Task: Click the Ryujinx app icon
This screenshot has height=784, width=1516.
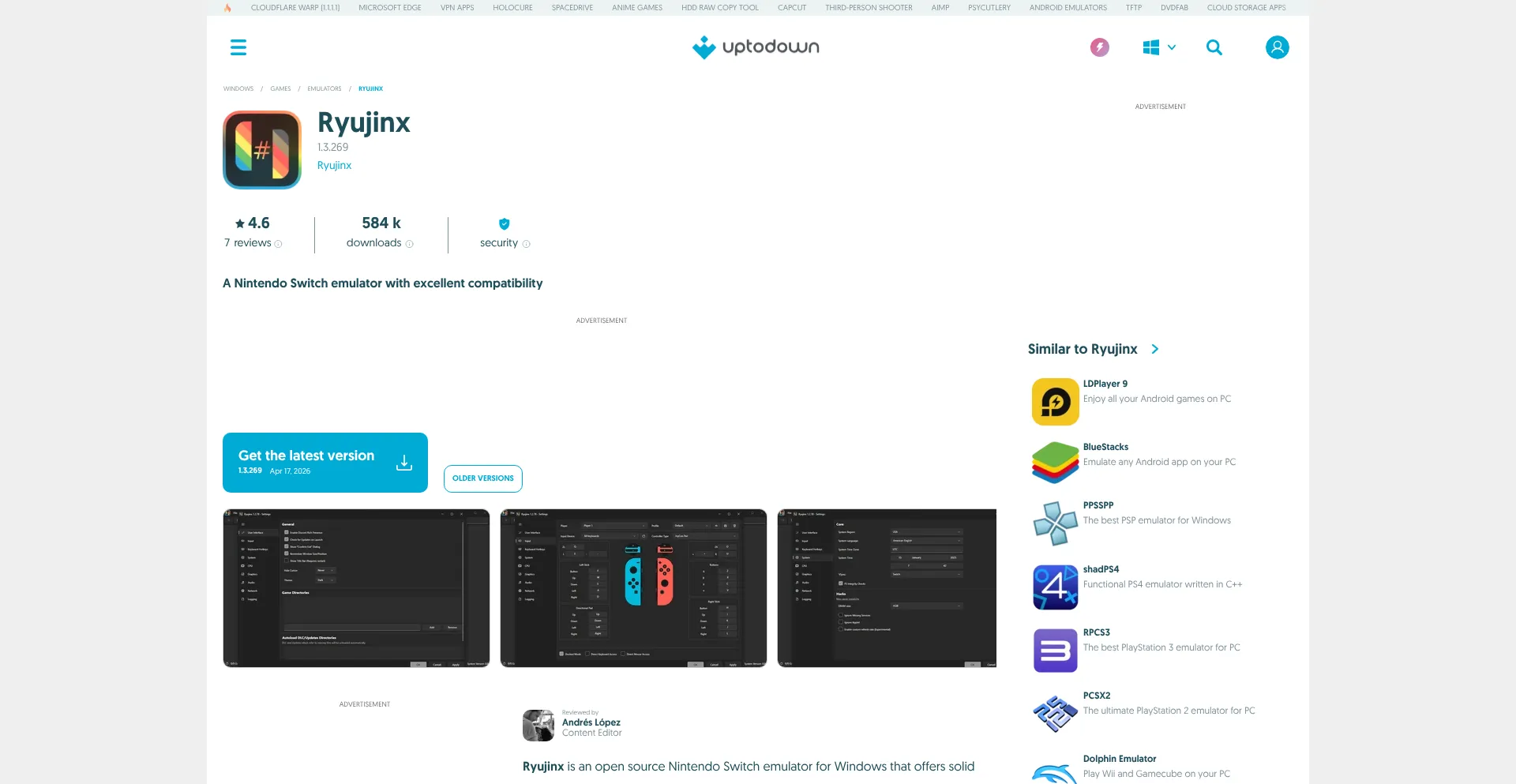Action: tap(262, 150)
